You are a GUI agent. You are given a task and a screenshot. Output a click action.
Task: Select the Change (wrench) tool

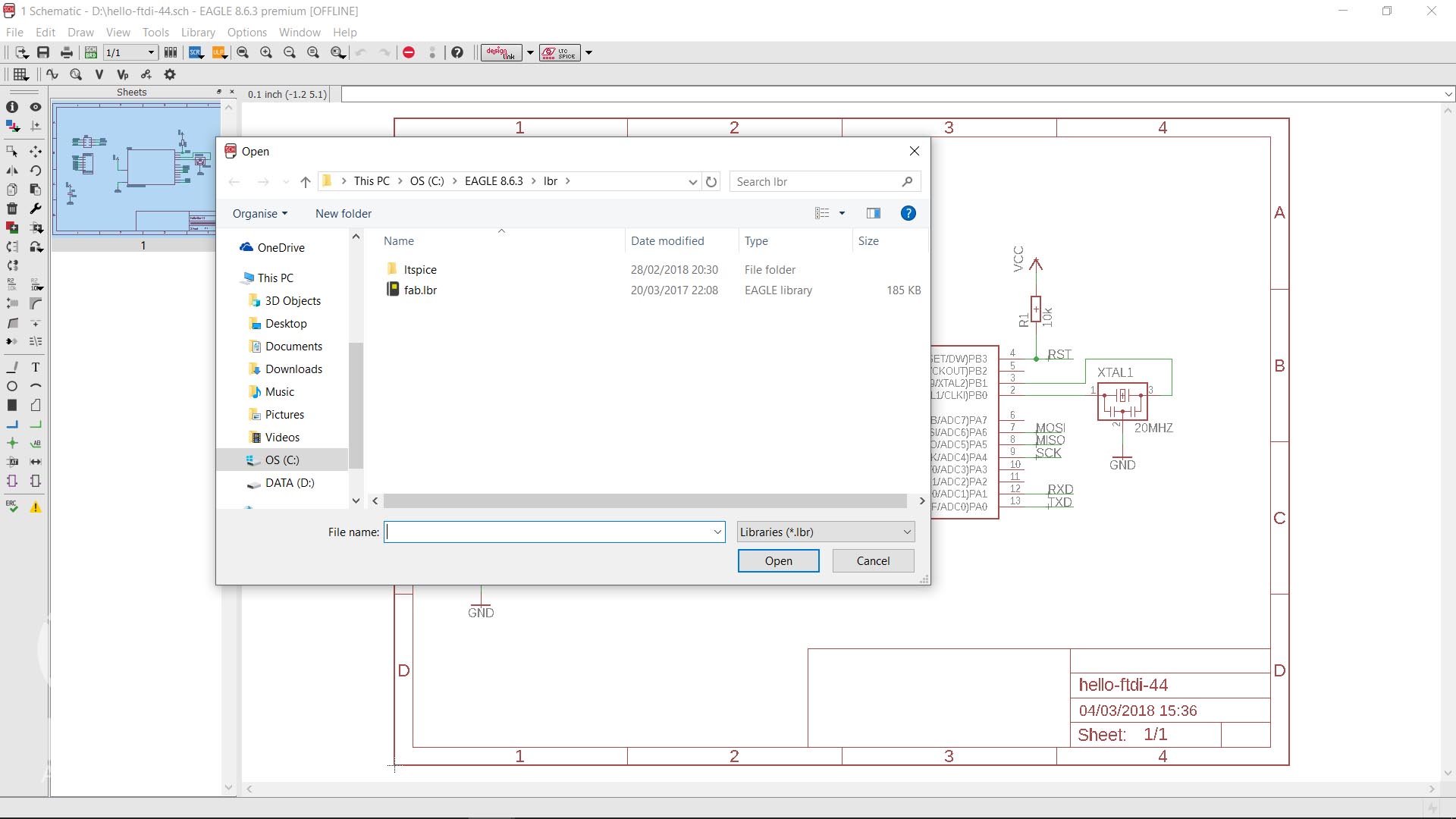(36, 209)
